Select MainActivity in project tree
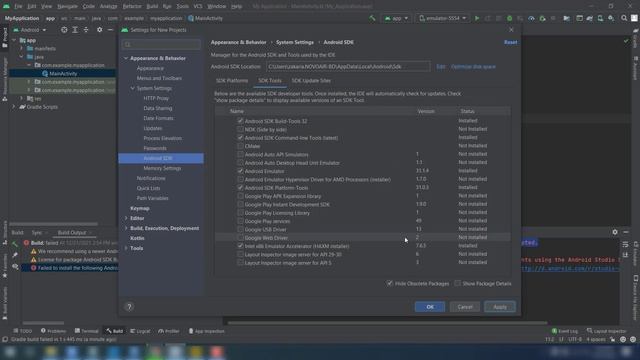Image resolution: width=640 pixels, height=360 pixels. point(63,74)
